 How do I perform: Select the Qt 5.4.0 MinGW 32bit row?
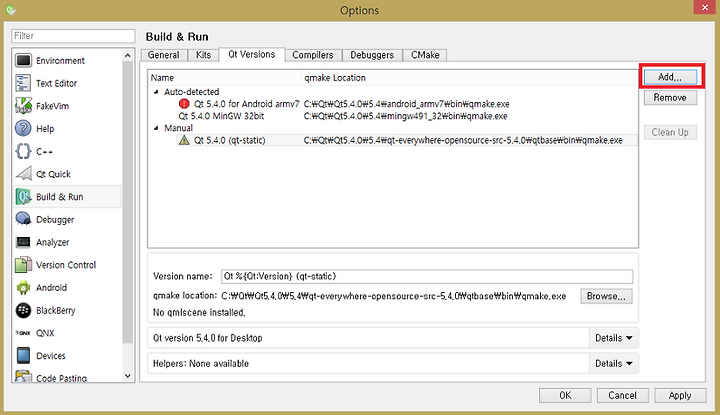coord(393,116)
